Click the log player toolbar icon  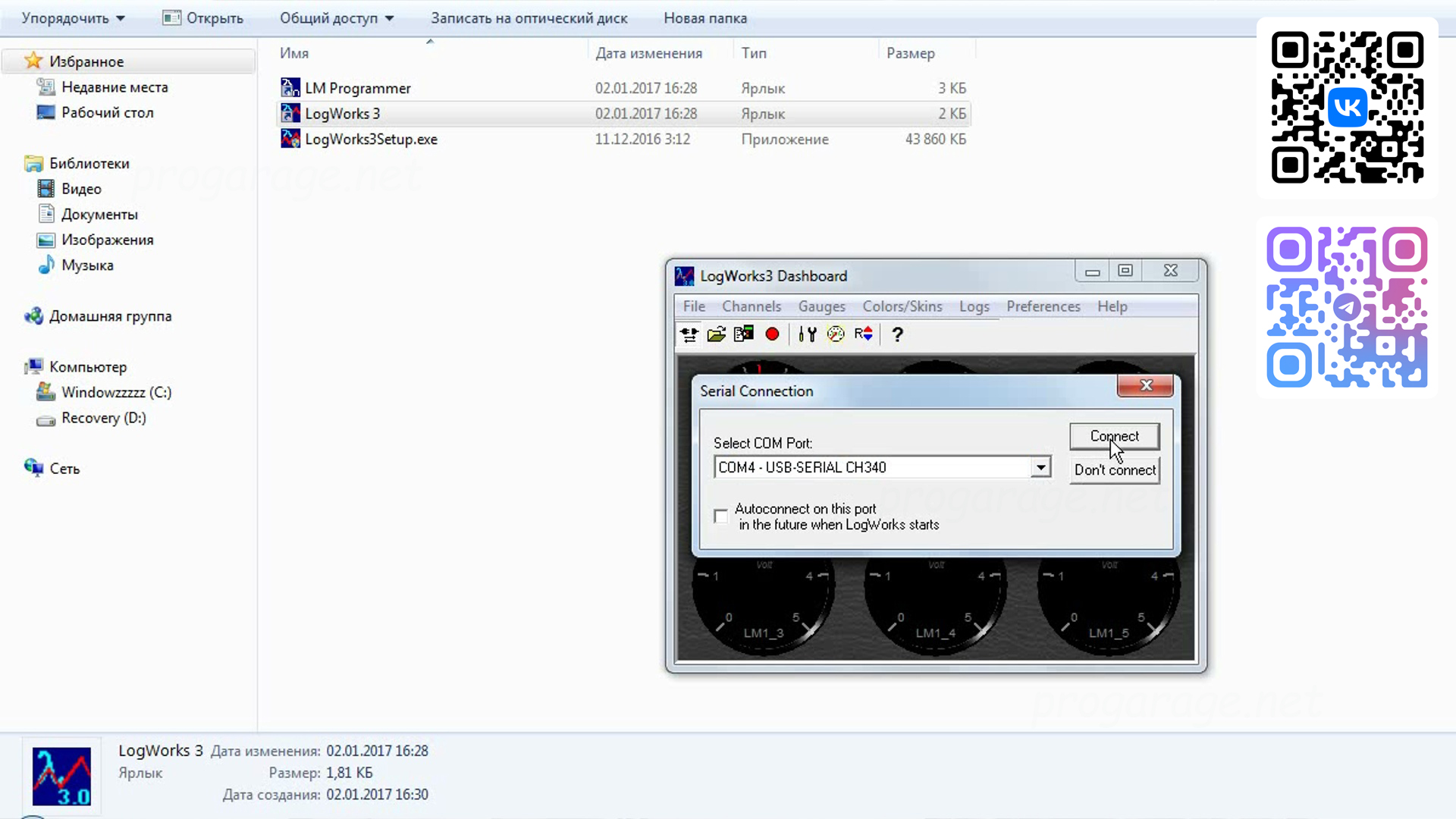(x=744, y=334)
